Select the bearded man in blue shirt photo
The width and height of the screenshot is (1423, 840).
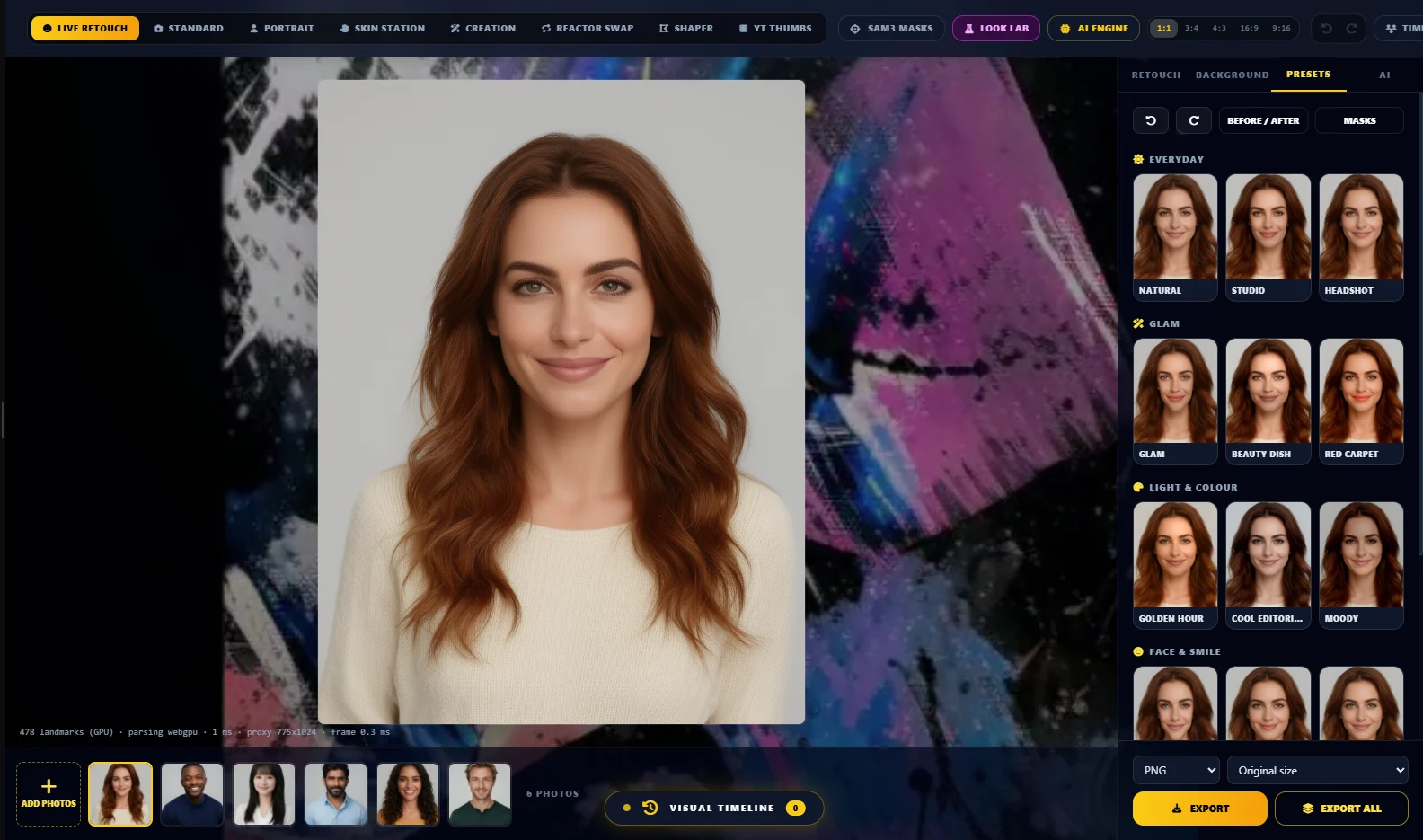pos(336,794)
